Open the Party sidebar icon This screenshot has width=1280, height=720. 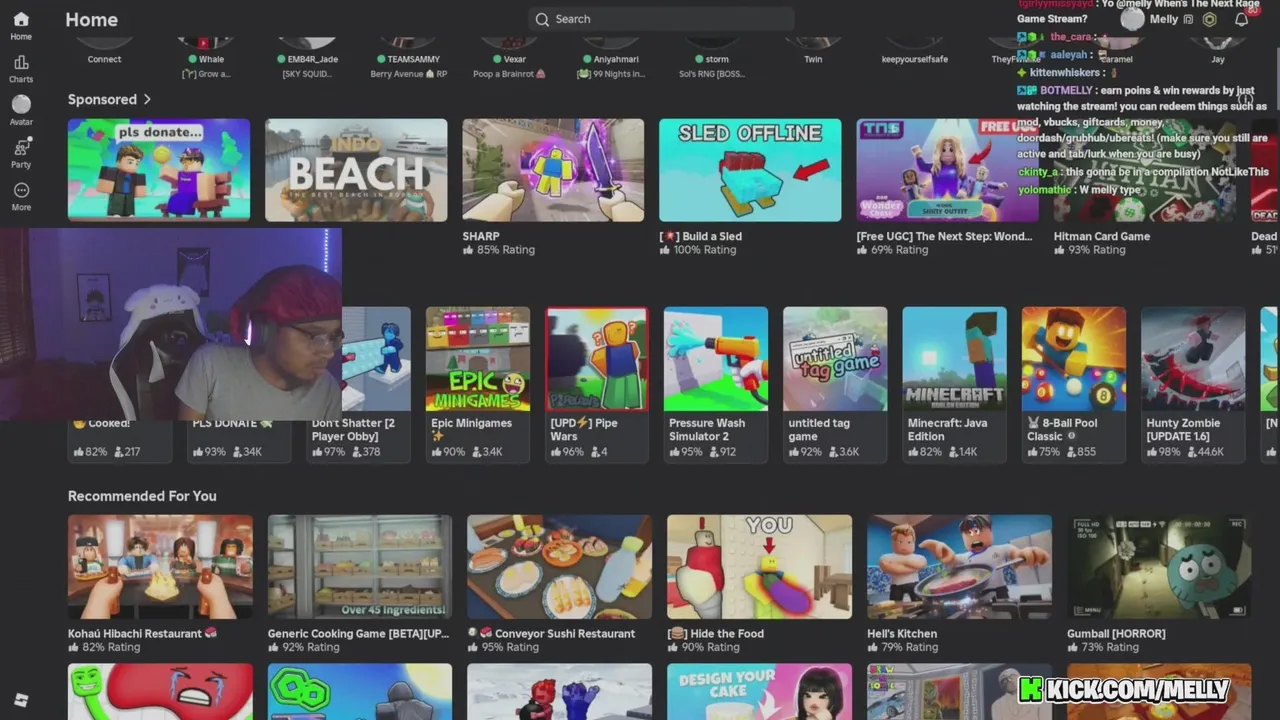pos(21,147)
